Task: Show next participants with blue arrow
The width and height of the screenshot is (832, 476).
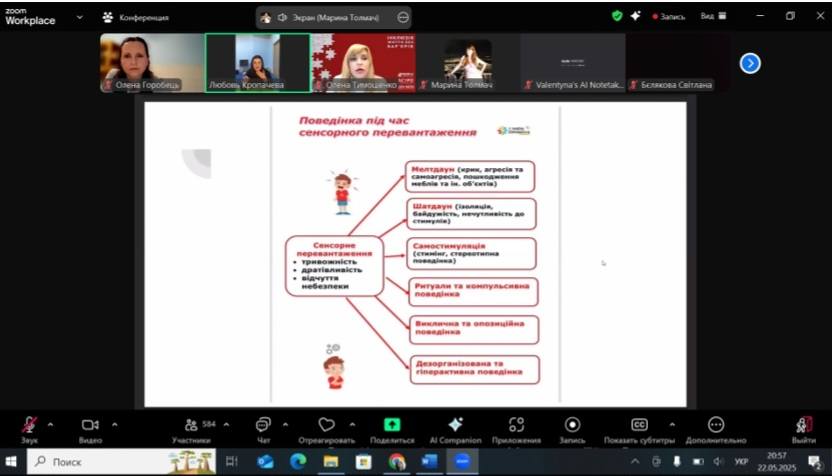Action: coord(750,63)
